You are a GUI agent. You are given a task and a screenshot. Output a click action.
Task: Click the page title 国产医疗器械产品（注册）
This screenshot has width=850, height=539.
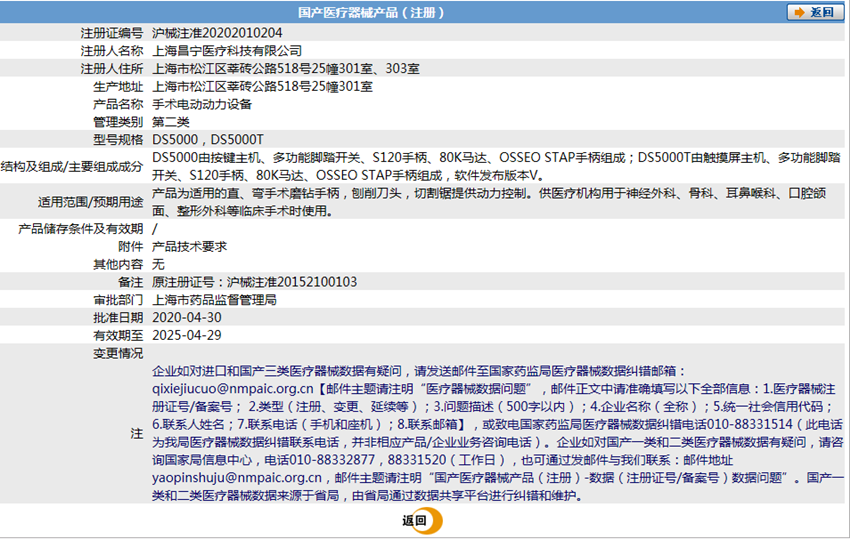click(371, 12)
